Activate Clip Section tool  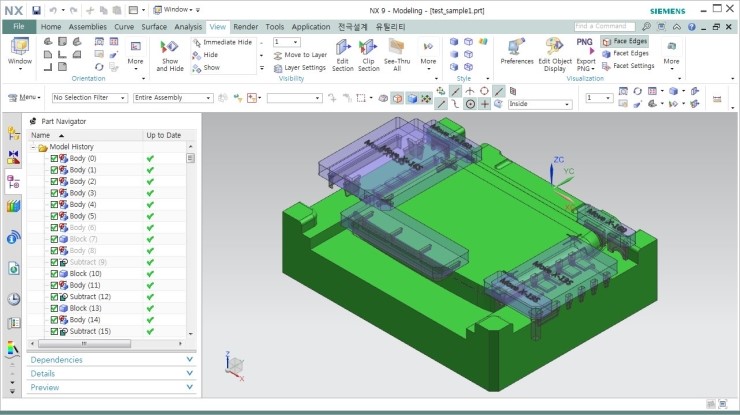coord(369,55)
